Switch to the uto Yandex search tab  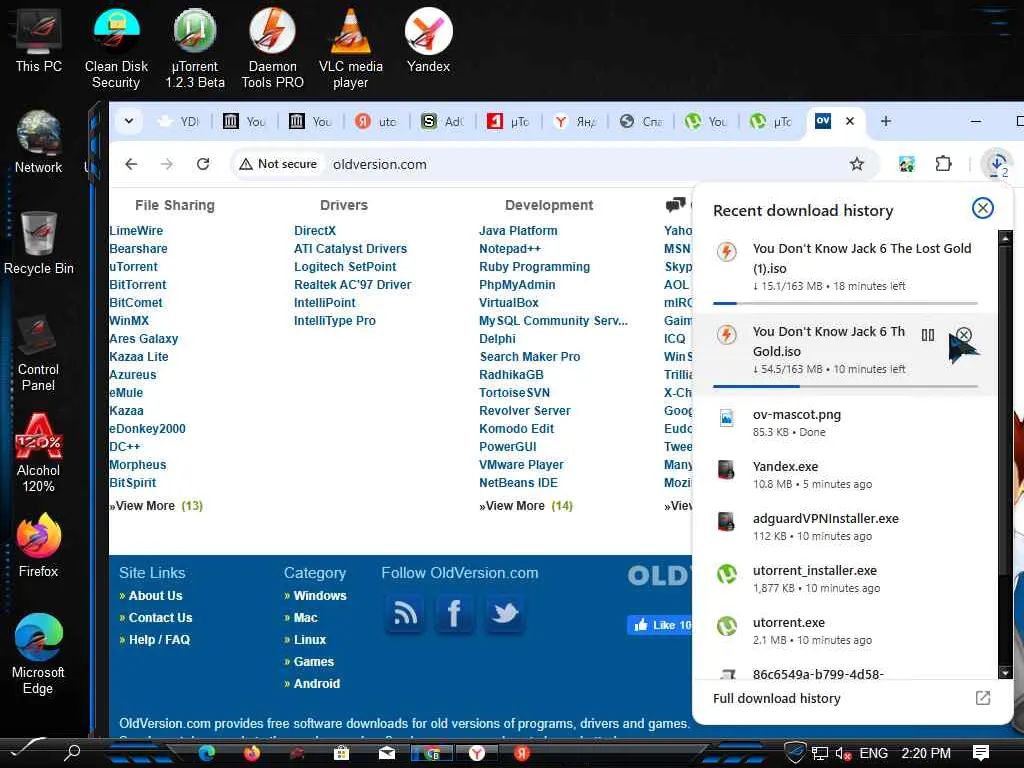point(376,121)
